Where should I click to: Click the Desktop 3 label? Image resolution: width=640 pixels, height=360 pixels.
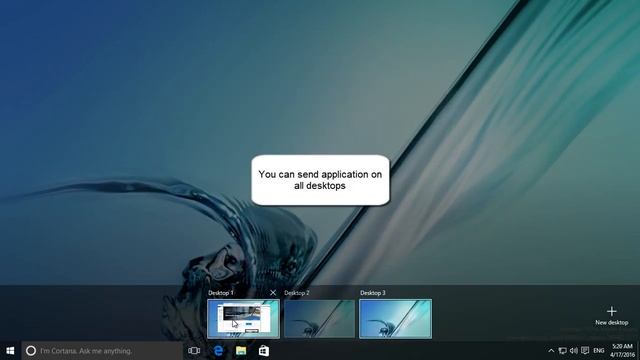(x=373, y=293)
